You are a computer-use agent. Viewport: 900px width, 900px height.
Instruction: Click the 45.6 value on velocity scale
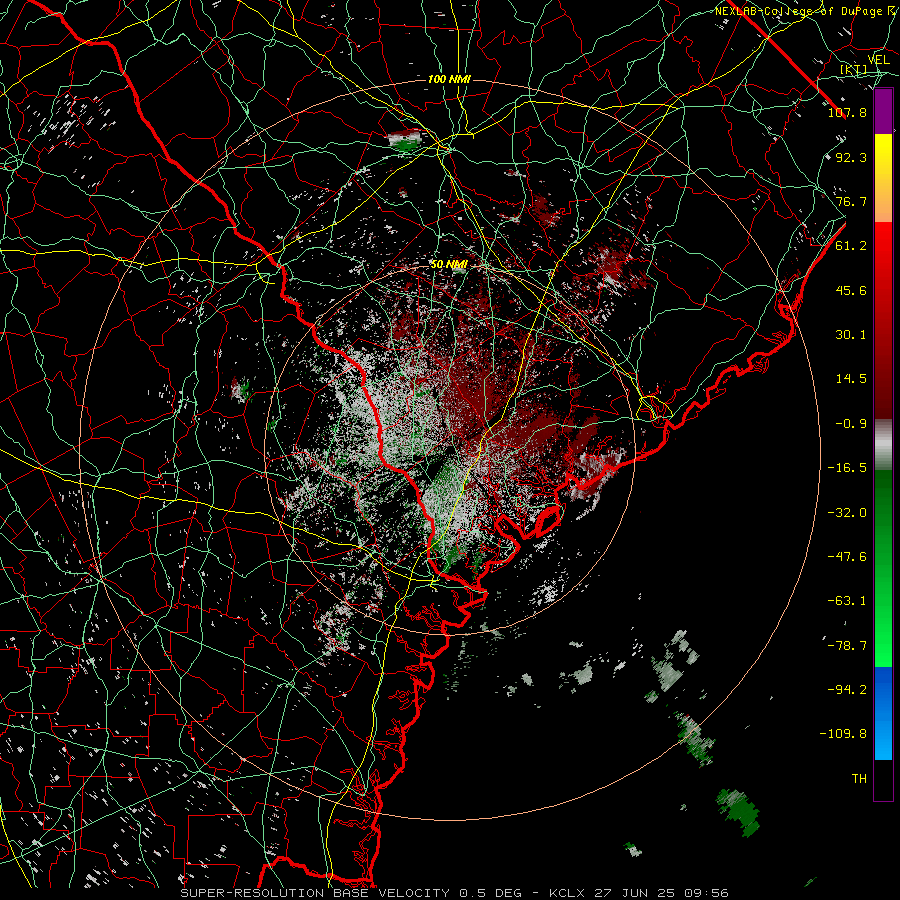click(x=851, y=290)
